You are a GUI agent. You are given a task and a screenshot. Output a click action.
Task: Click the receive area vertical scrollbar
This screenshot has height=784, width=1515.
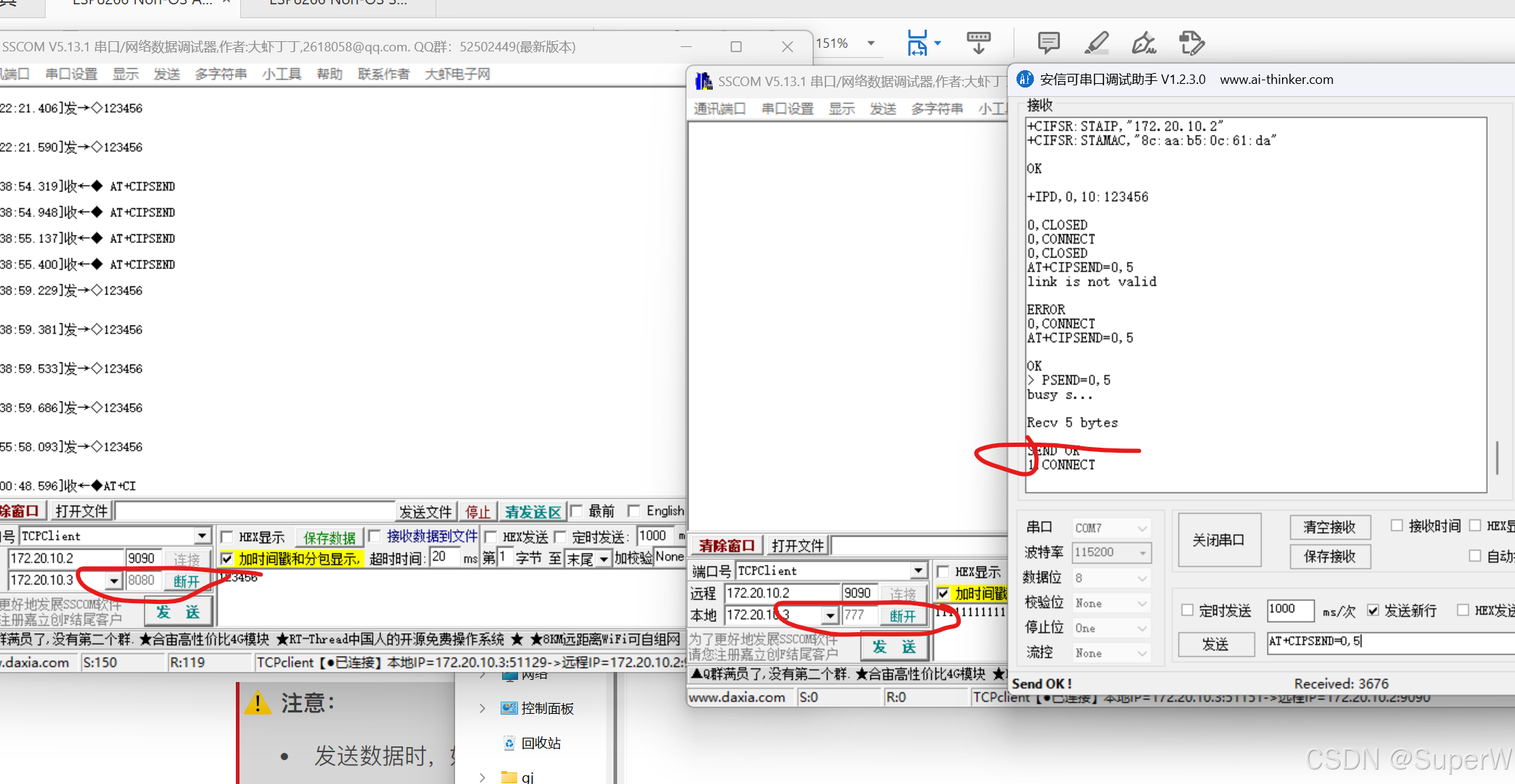pos(1496,457)
